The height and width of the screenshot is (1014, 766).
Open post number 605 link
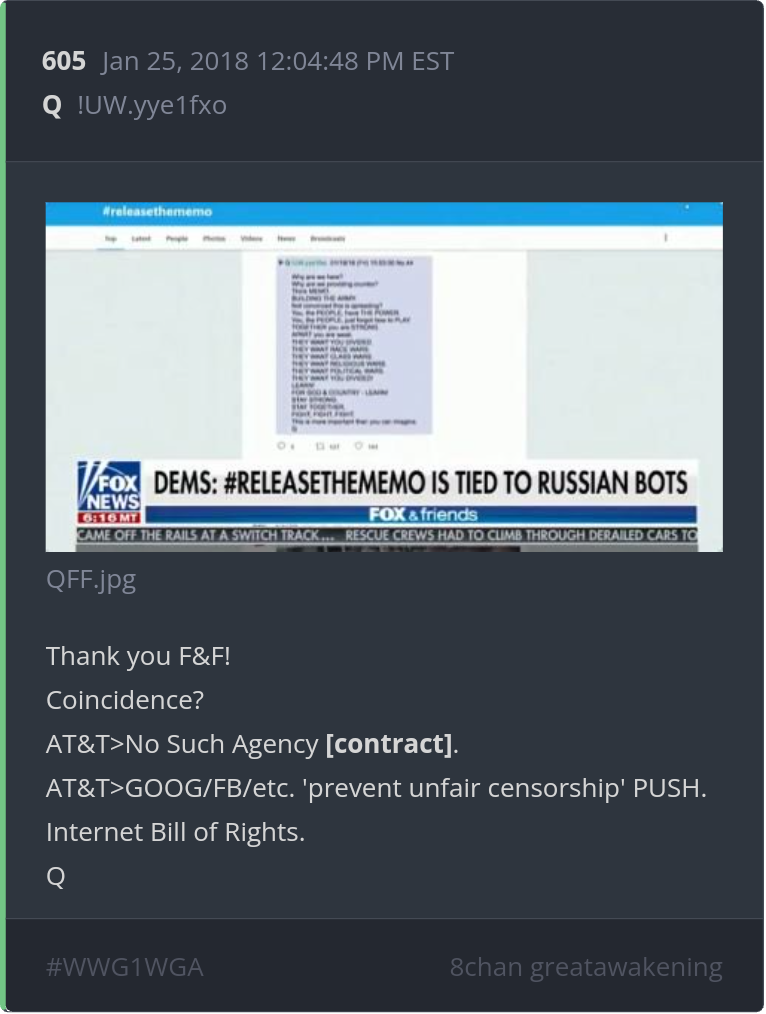tap(63, 61)
